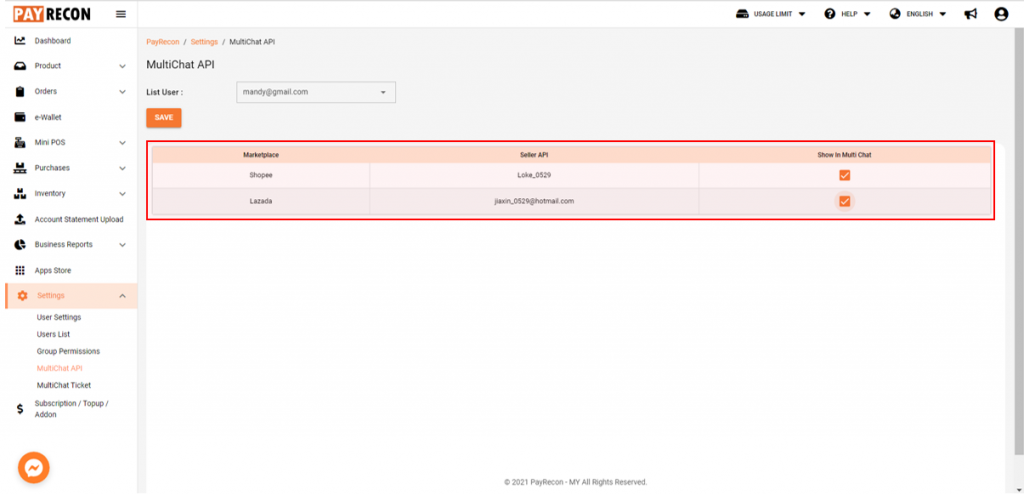Go to Settings breadcrumb link
Viewport: 1024px width, 495px height.
tap(204, 42)
